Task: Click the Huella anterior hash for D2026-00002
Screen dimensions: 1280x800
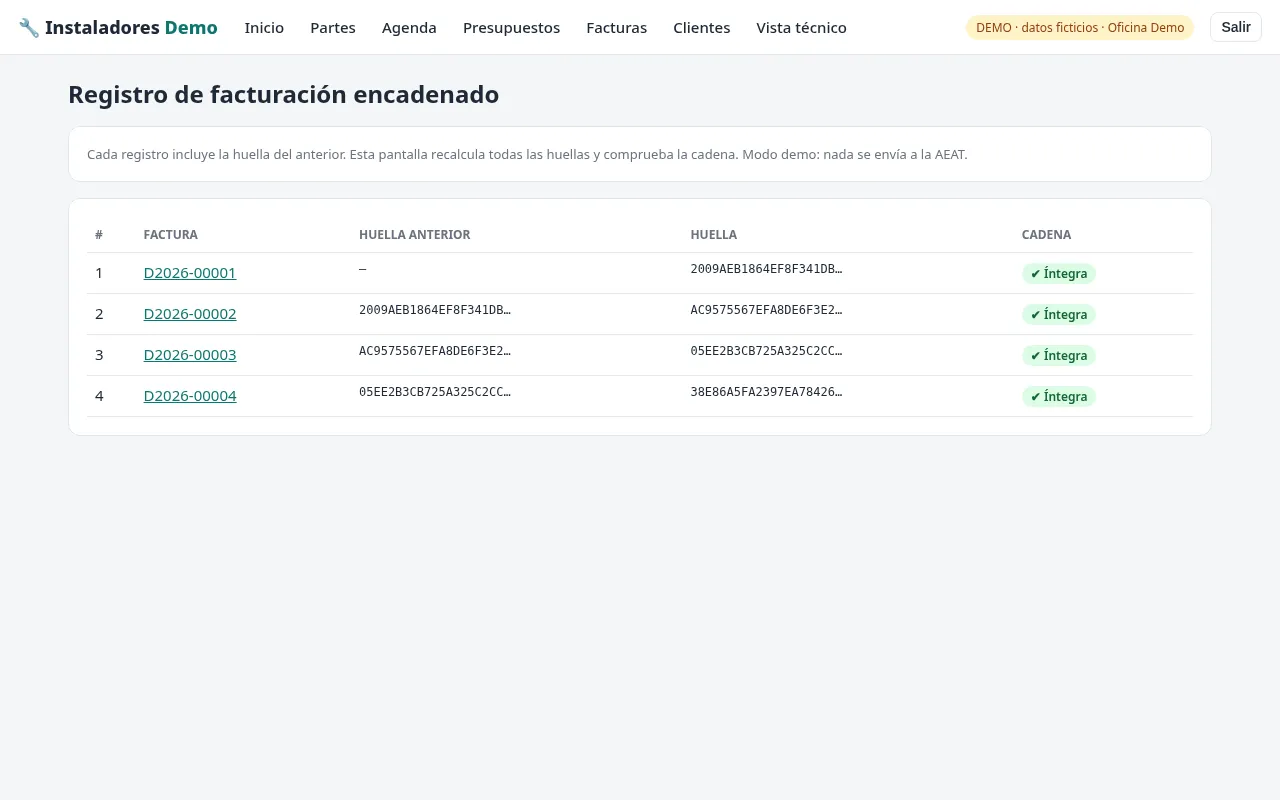Action: pos(435,310)
